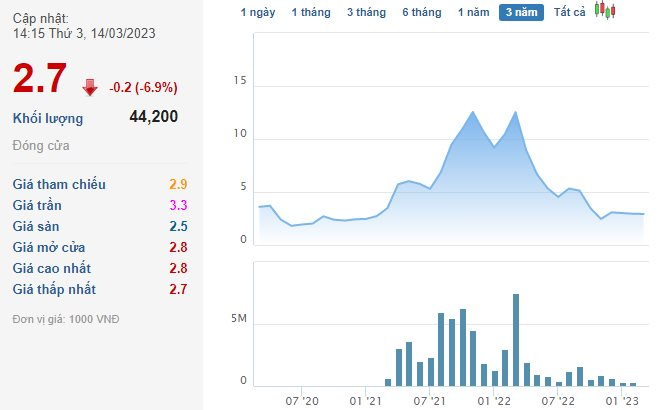The width and height of the screenshot is (660, 410).
Task: Click the Giá sàn value 2.5
Action: (179, 226)
